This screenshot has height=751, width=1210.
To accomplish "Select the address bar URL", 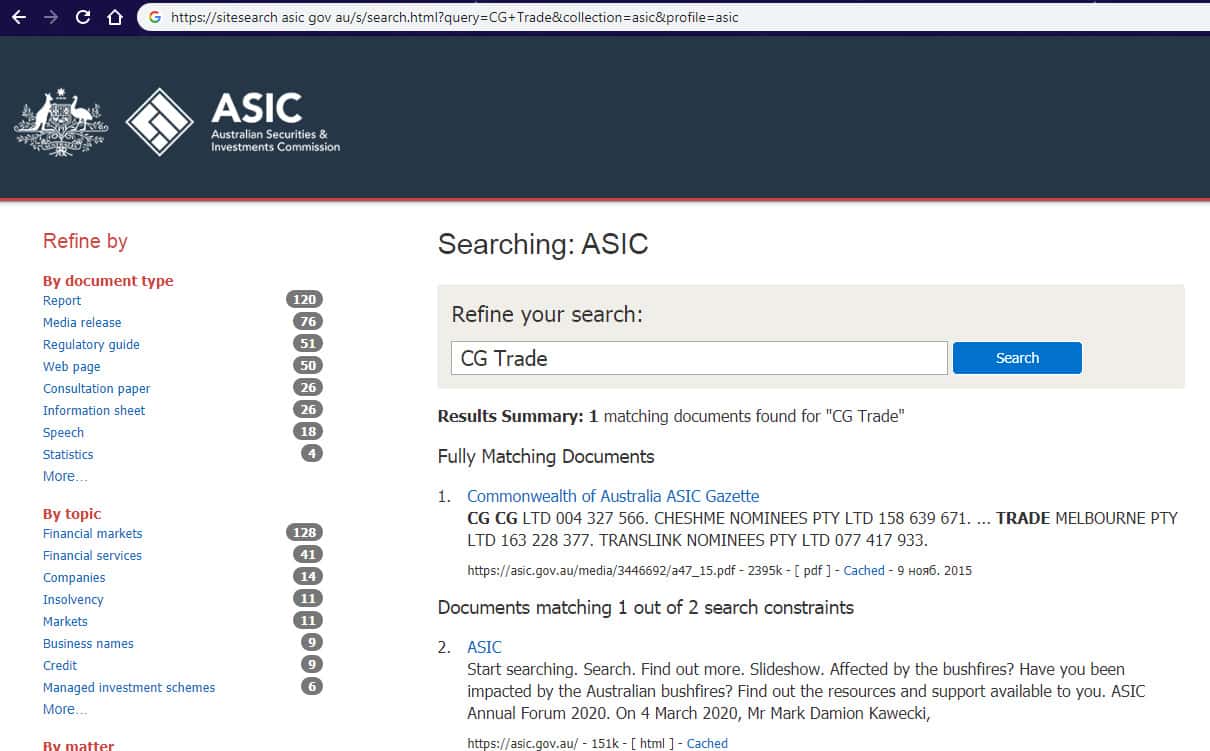I will [454, 17].
